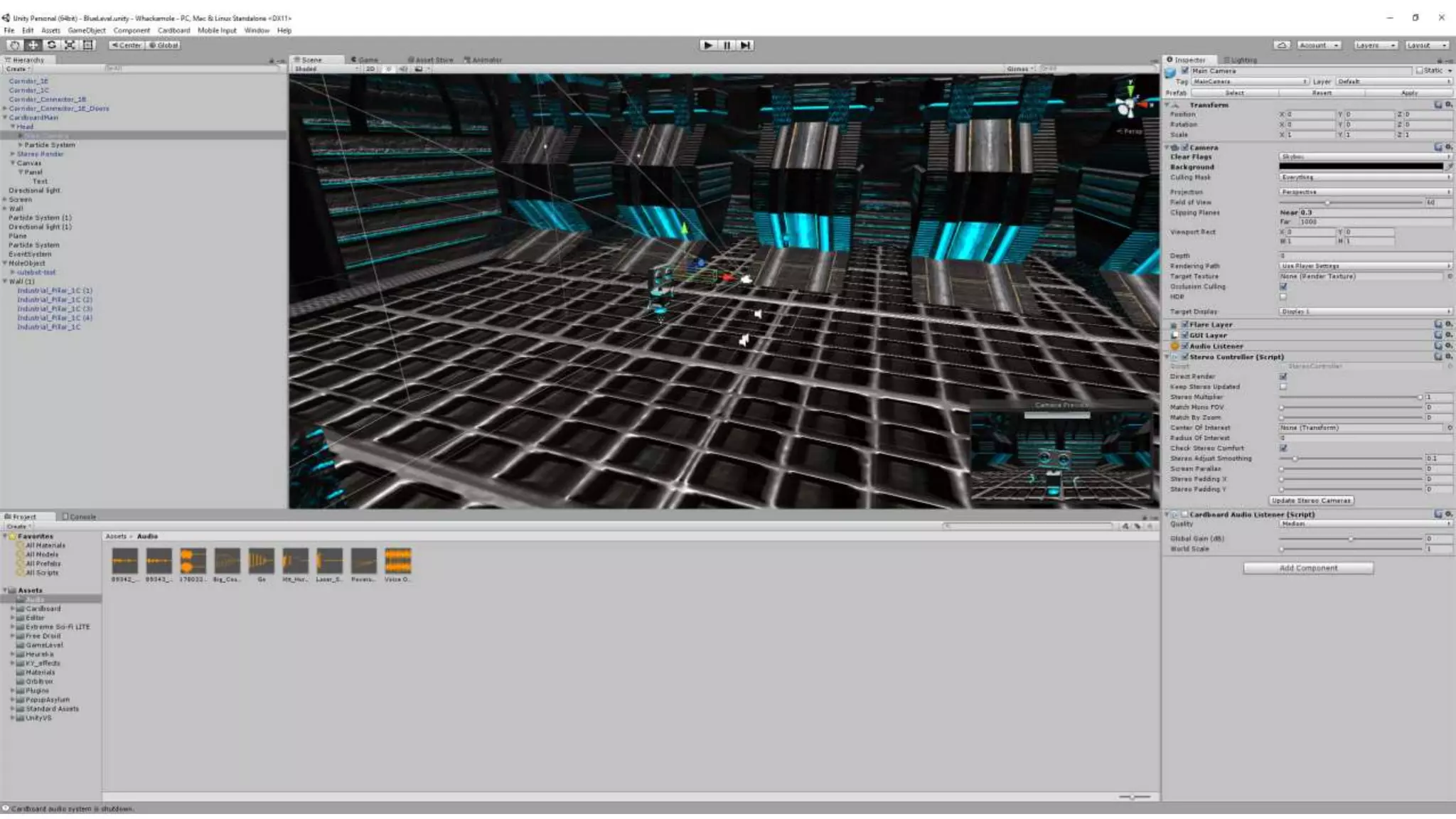This screenshot has width=1456, height=819.
Task: Select the Rect Transform tool
Action: click(x=88, y=45)
